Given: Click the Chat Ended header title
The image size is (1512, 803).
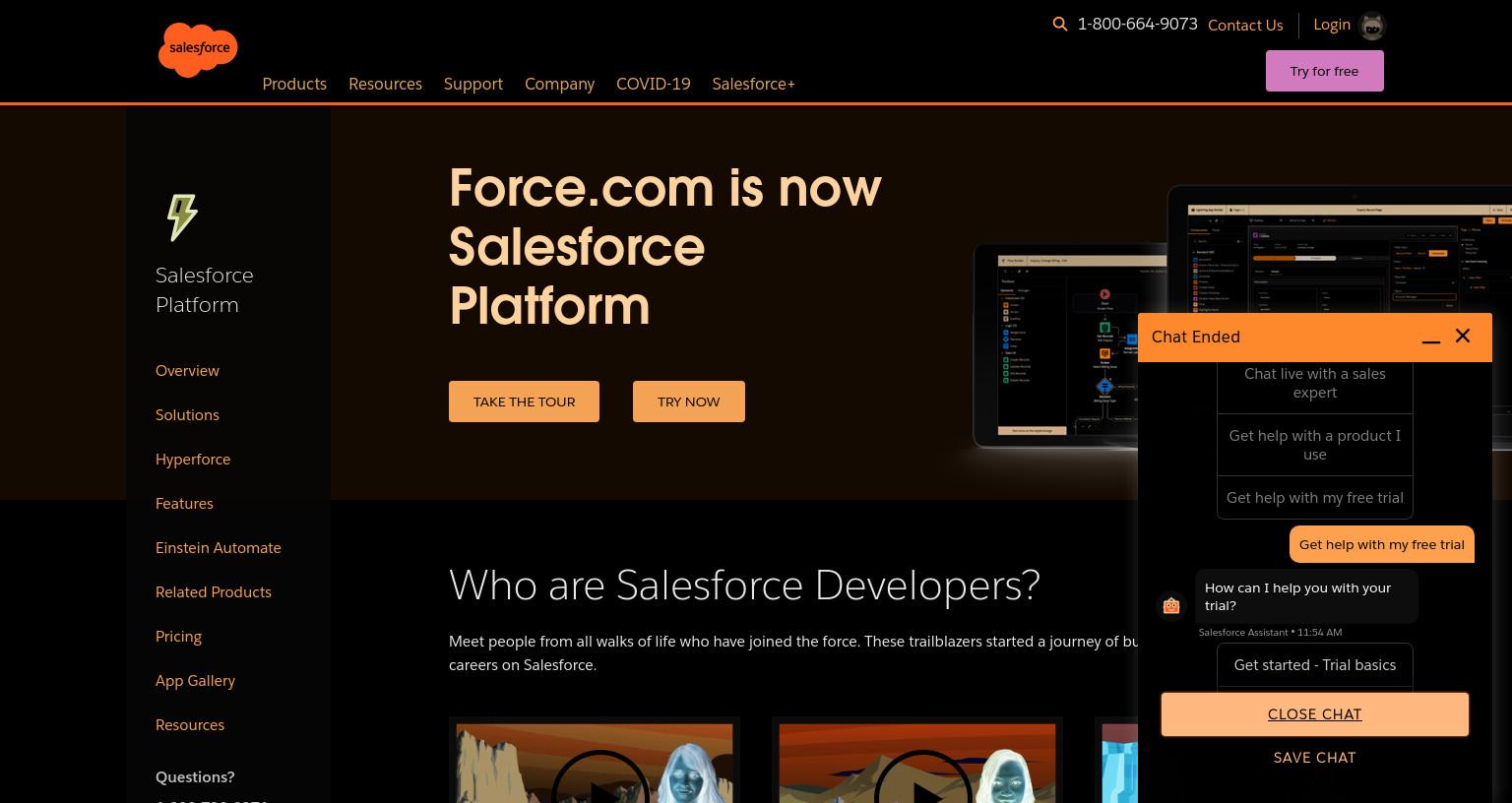Looking at the screenshot, I should [1196, 337].
